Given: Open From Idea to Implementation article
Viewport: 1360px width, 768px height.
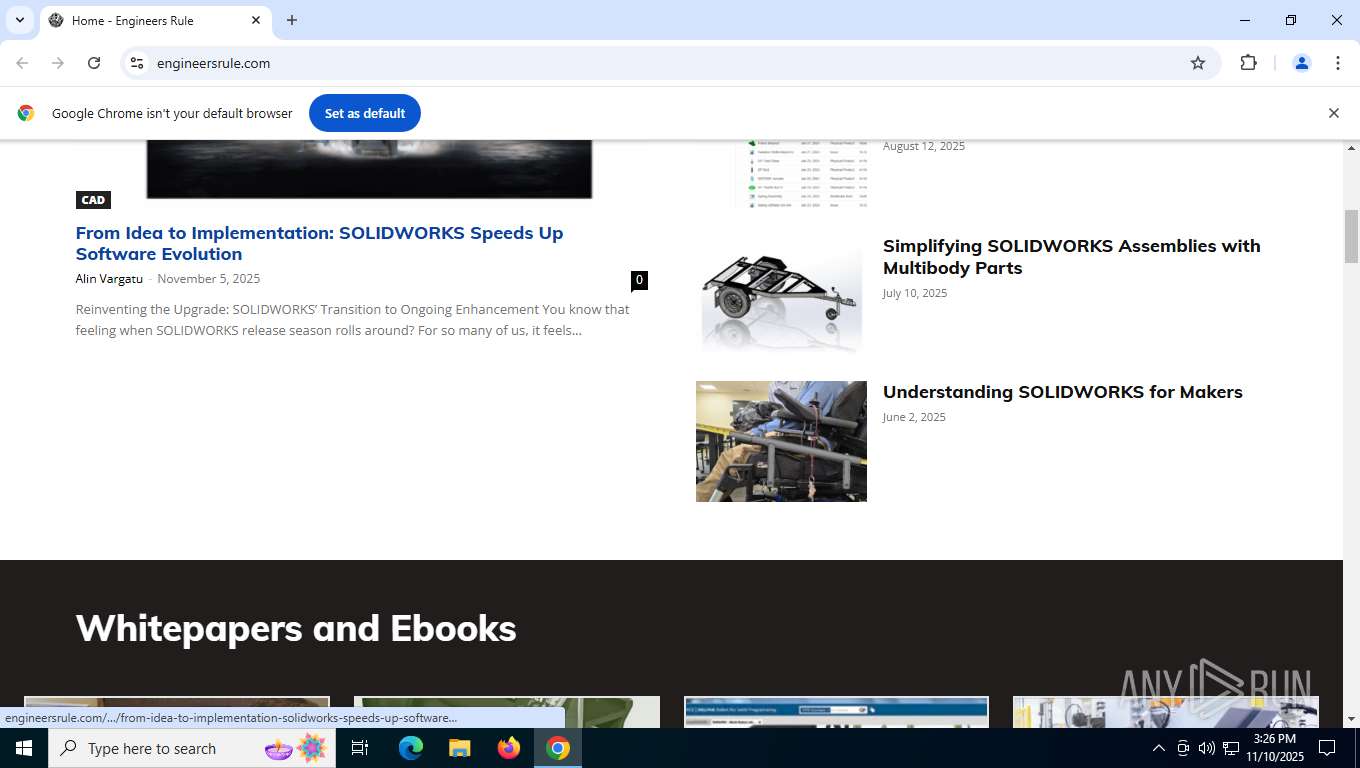Looking at the screenshot, I should click(x=319, y=243).
